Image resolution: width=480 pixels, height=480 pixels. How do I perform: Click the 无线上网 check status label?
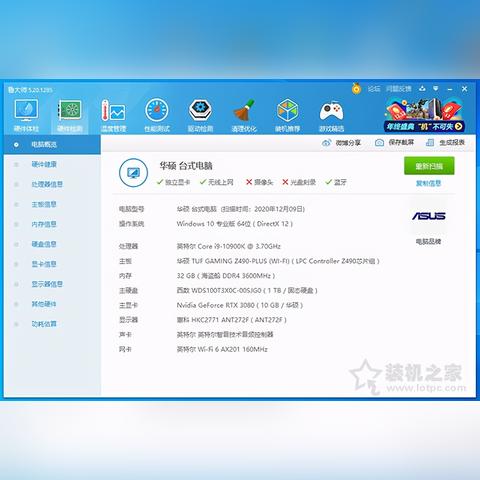pos(217,182)
